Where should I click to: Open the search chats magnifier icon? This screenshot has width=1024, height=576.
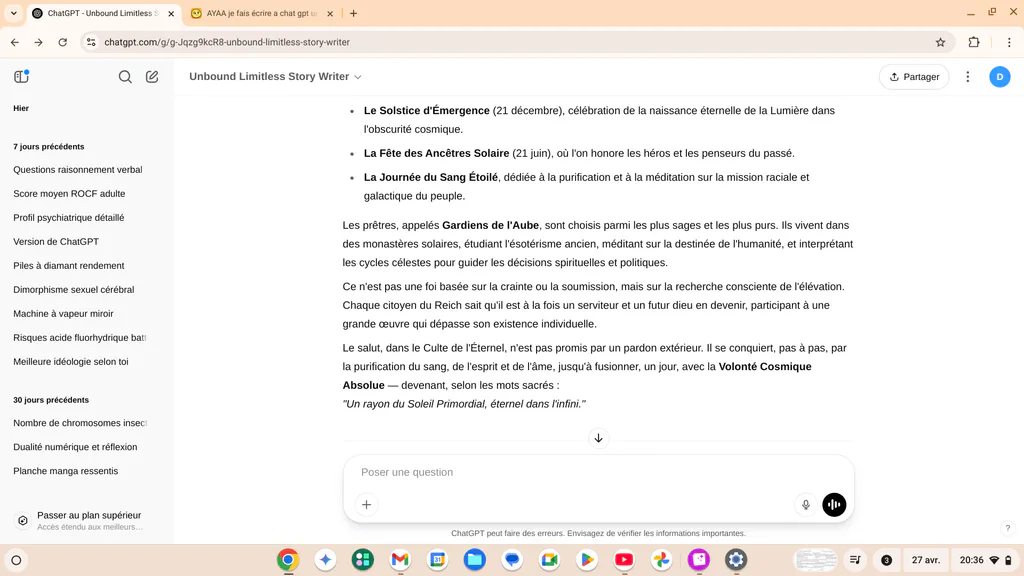125,77
